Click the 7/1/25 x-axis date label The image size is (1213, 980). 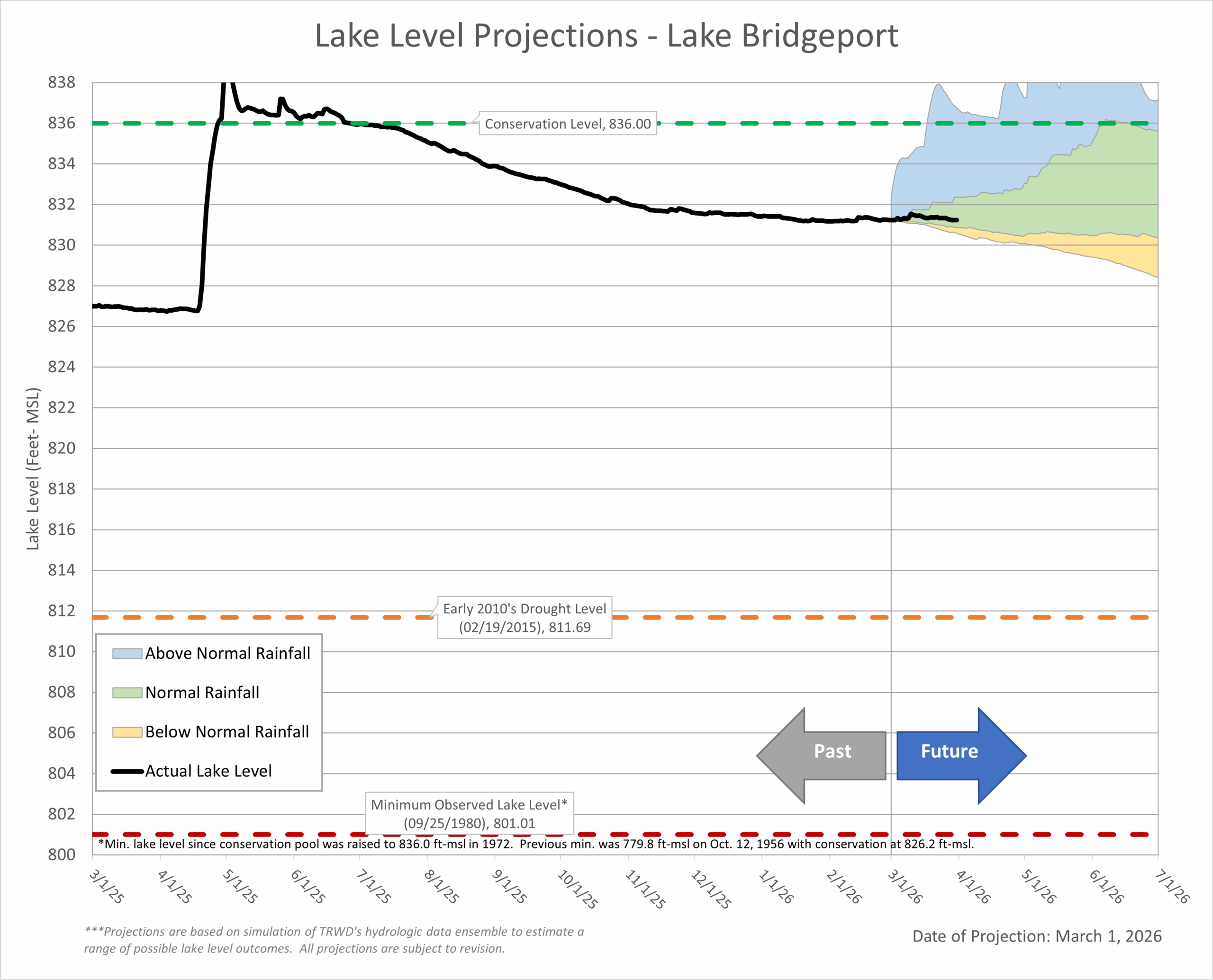[x=373, y=887]
